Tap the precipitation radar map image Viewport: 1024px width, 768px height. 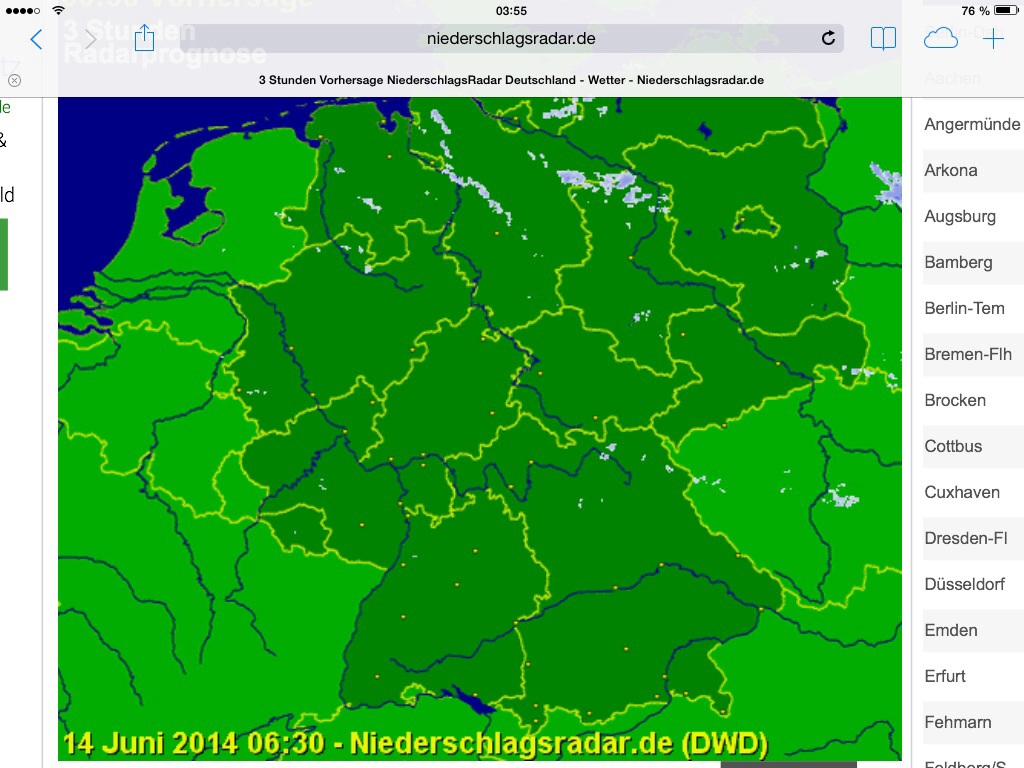(x=480, y=430)
